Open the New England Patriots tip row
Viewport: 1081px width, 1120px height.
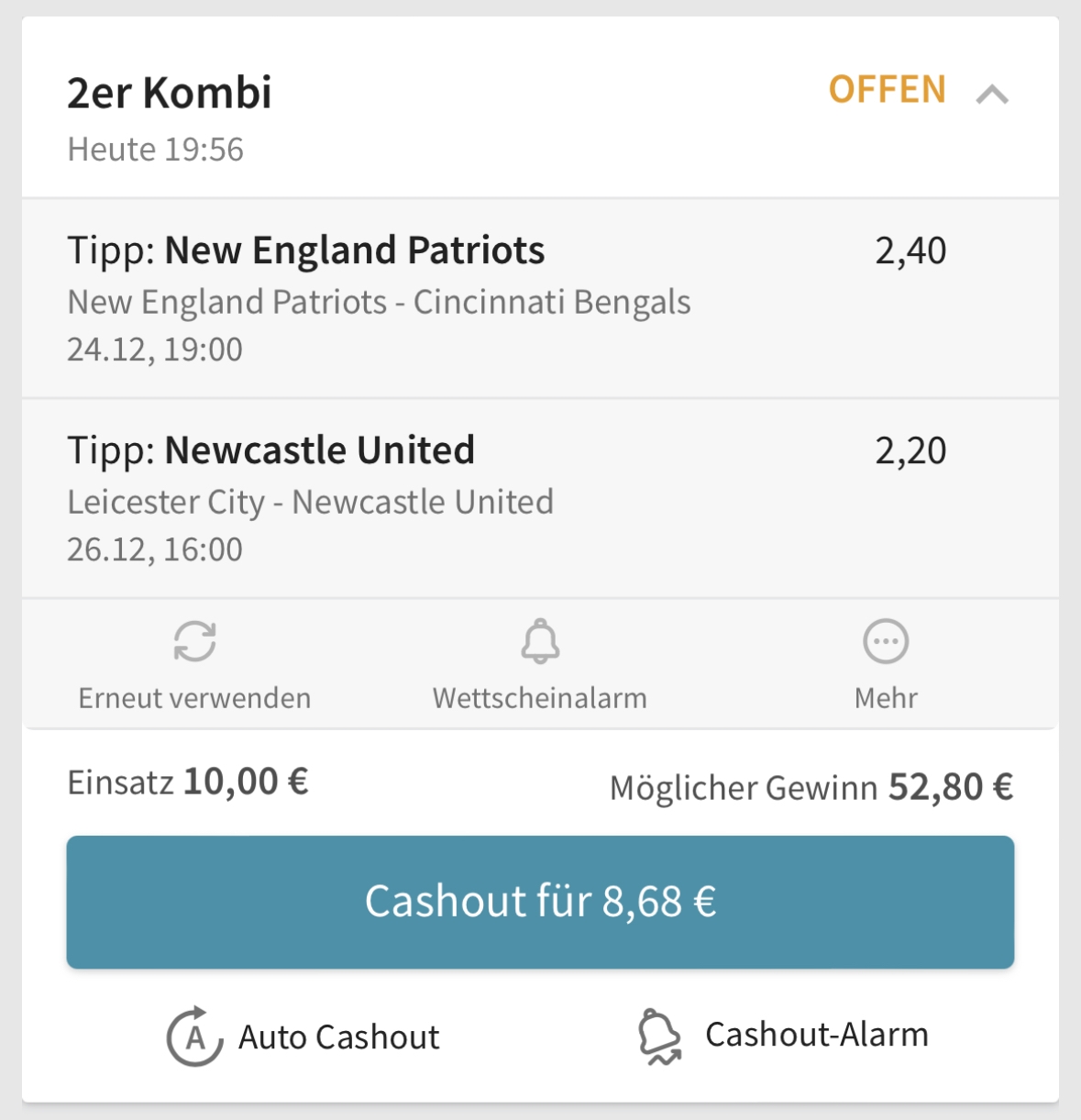pos(540,298)
